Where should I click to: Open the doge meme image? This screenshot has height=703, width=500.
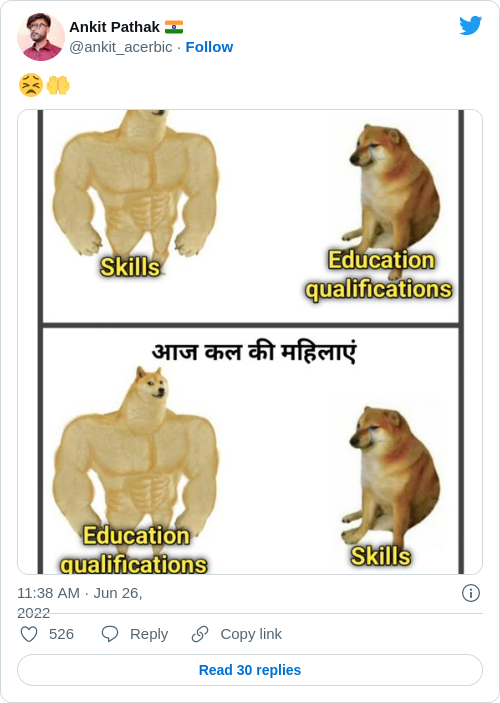click(x=250, y=342)
